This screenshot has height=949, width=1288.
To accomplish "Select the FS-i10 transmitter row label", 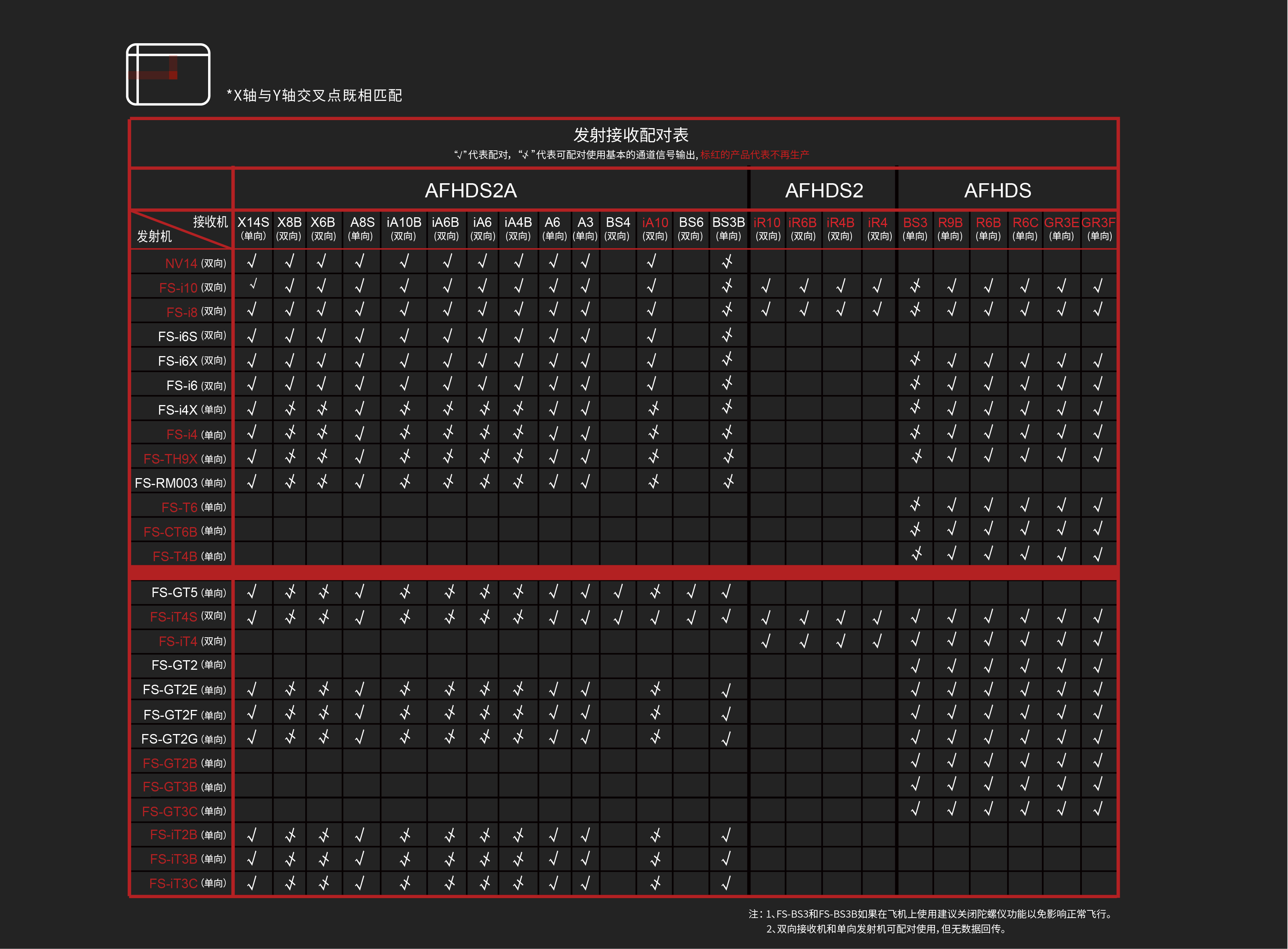I will (x=192, y=287).
